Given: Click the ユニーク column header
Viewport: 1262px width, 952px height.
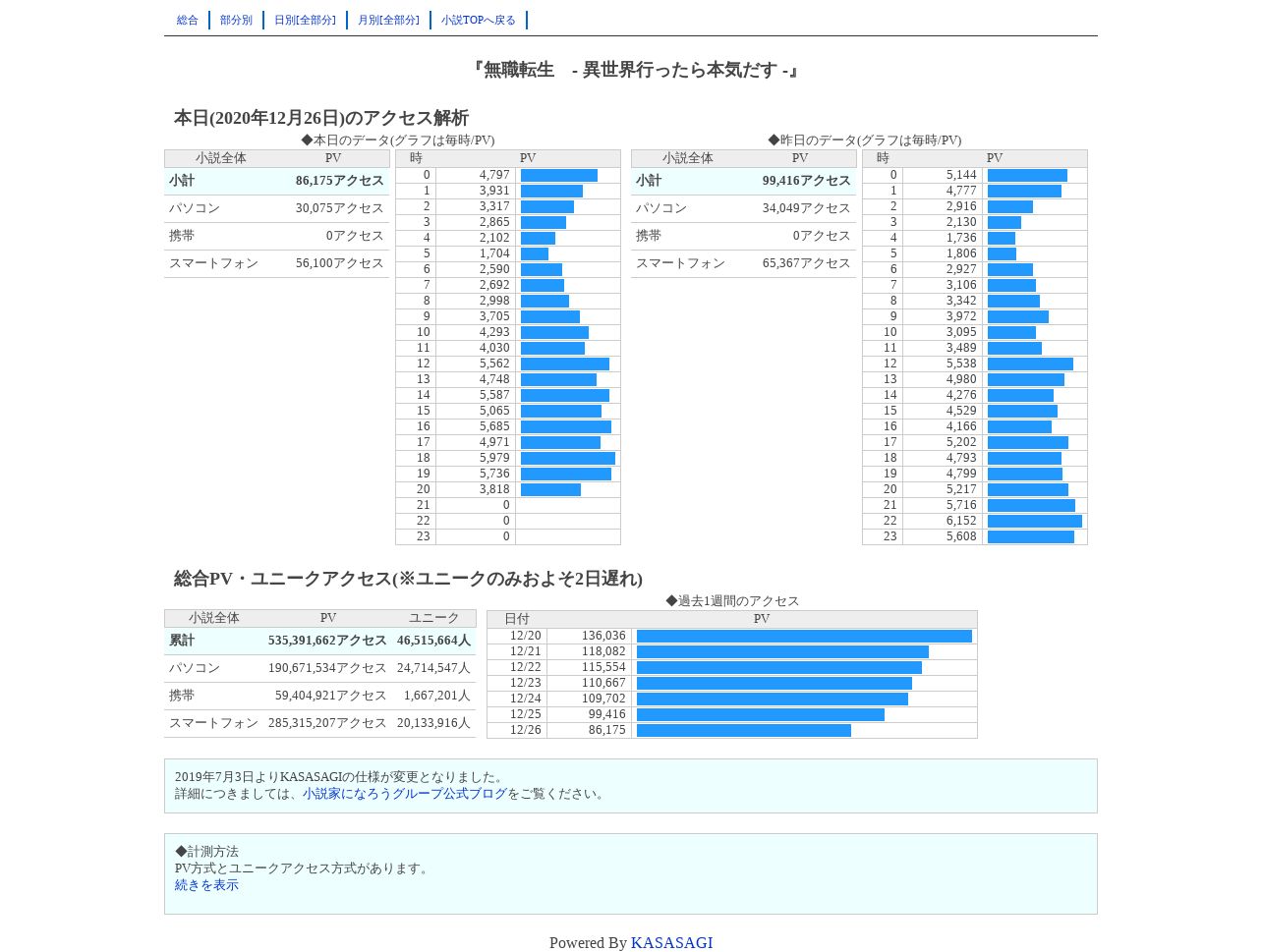Looking at the screenshot, I should coord(433,618).
